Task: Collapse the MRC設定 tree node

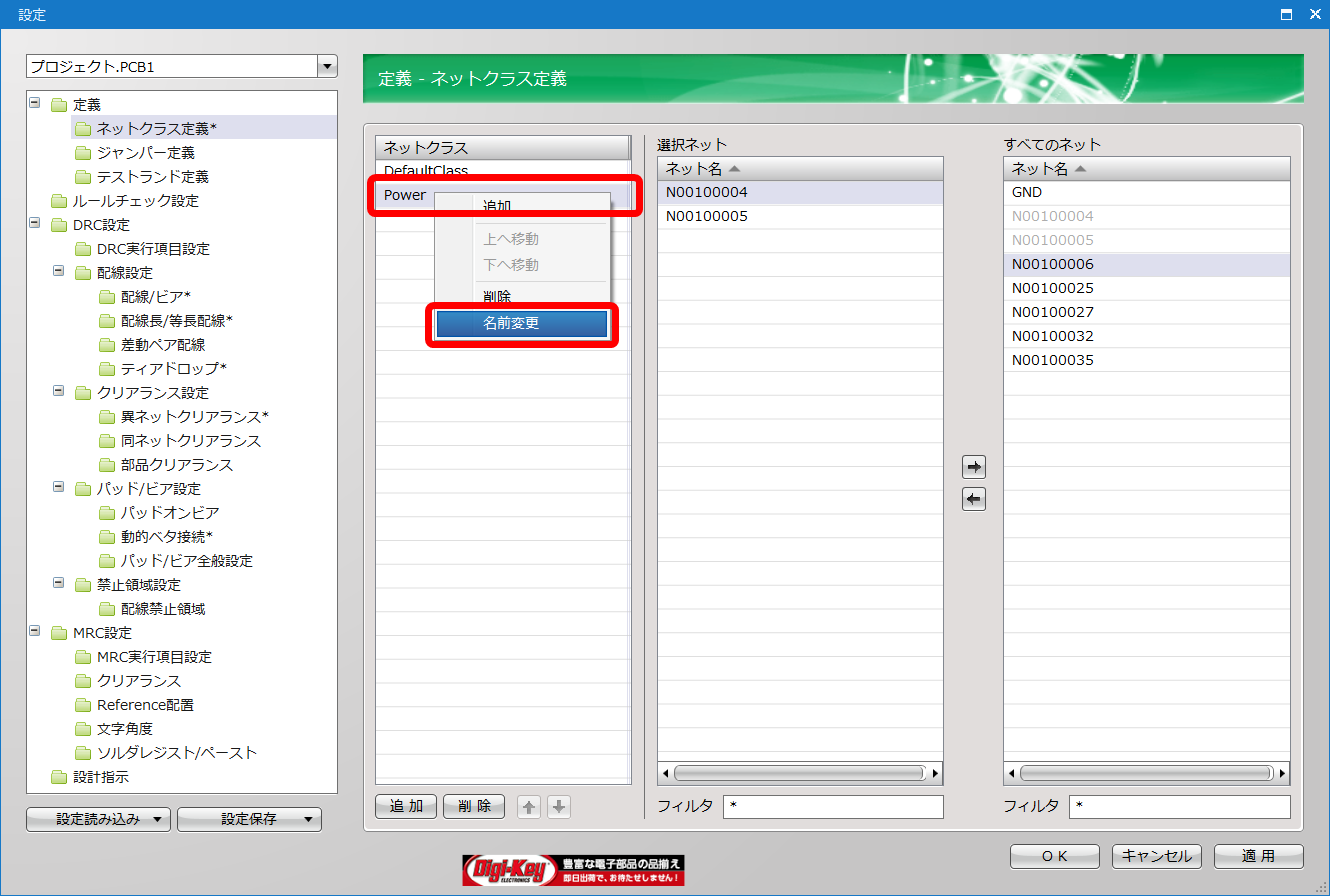Action: click(36, 632)
